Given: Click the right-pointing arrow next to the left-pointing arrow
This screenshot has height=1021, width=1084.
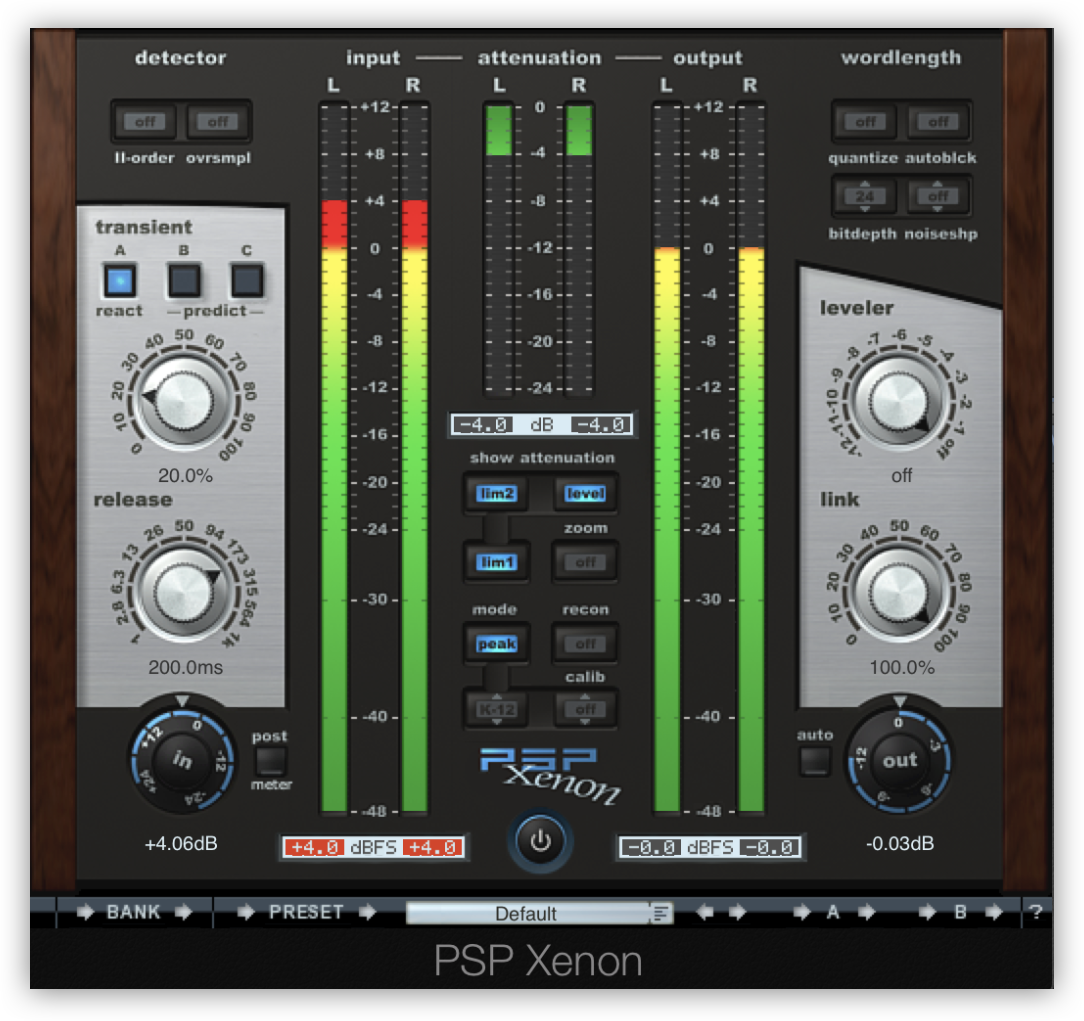Looking at the screenshot, I should 738,912.
